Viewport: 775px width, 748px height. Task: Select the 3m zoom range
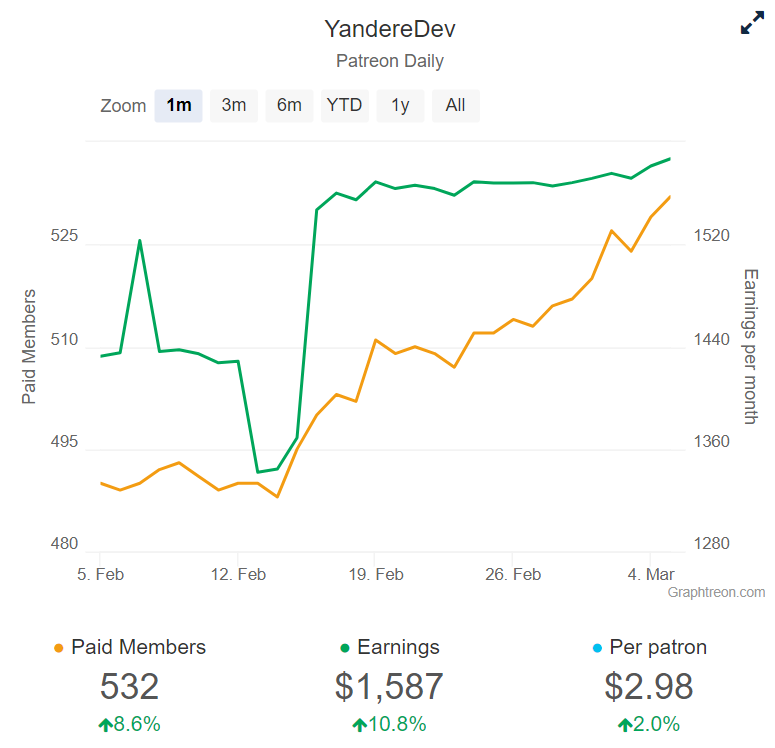(234, 105)
